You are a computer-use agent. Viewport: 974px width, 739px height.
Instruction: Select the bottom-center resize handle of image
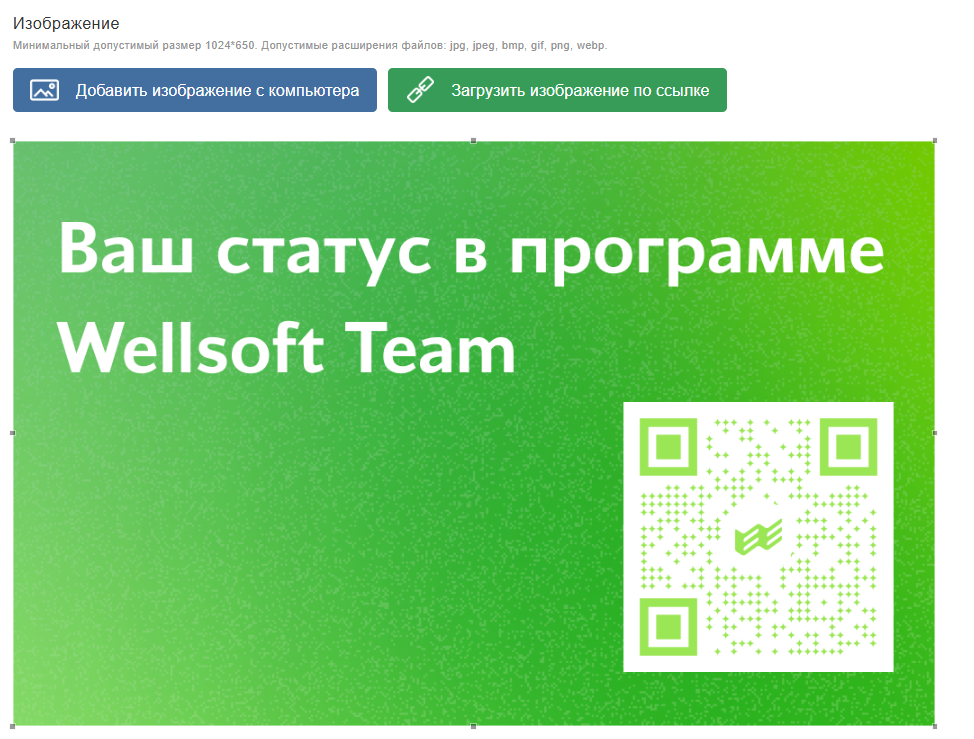click(474, 725)
